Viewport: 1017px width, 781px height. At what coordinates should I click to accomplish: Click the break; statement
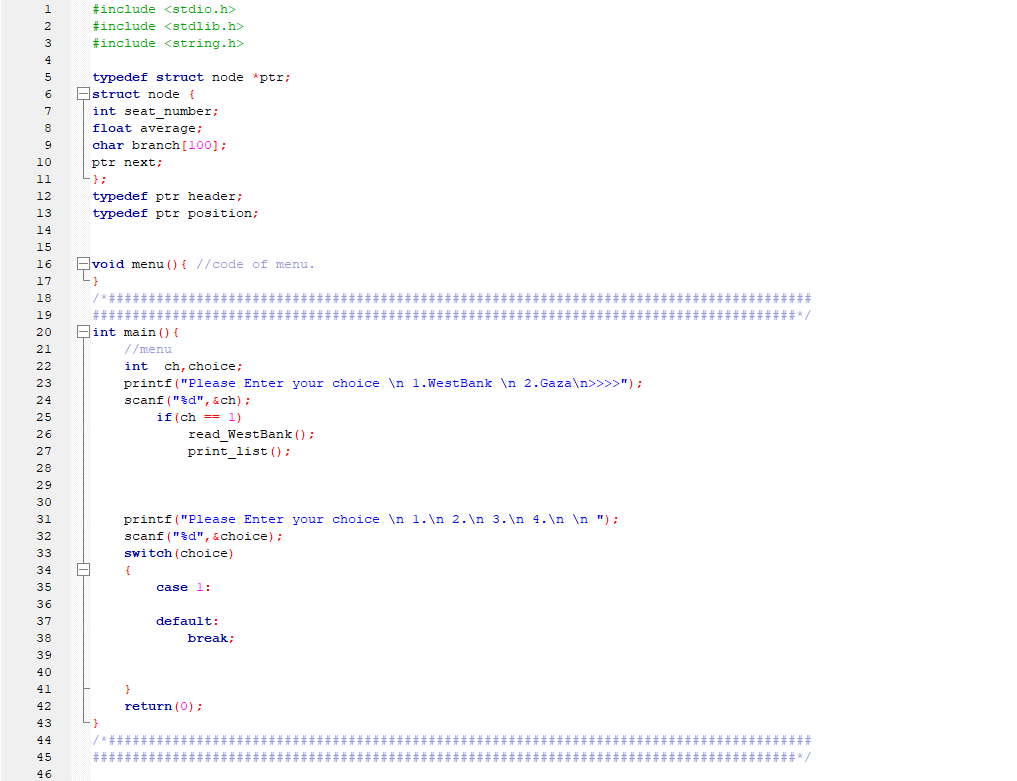point(209,637)
